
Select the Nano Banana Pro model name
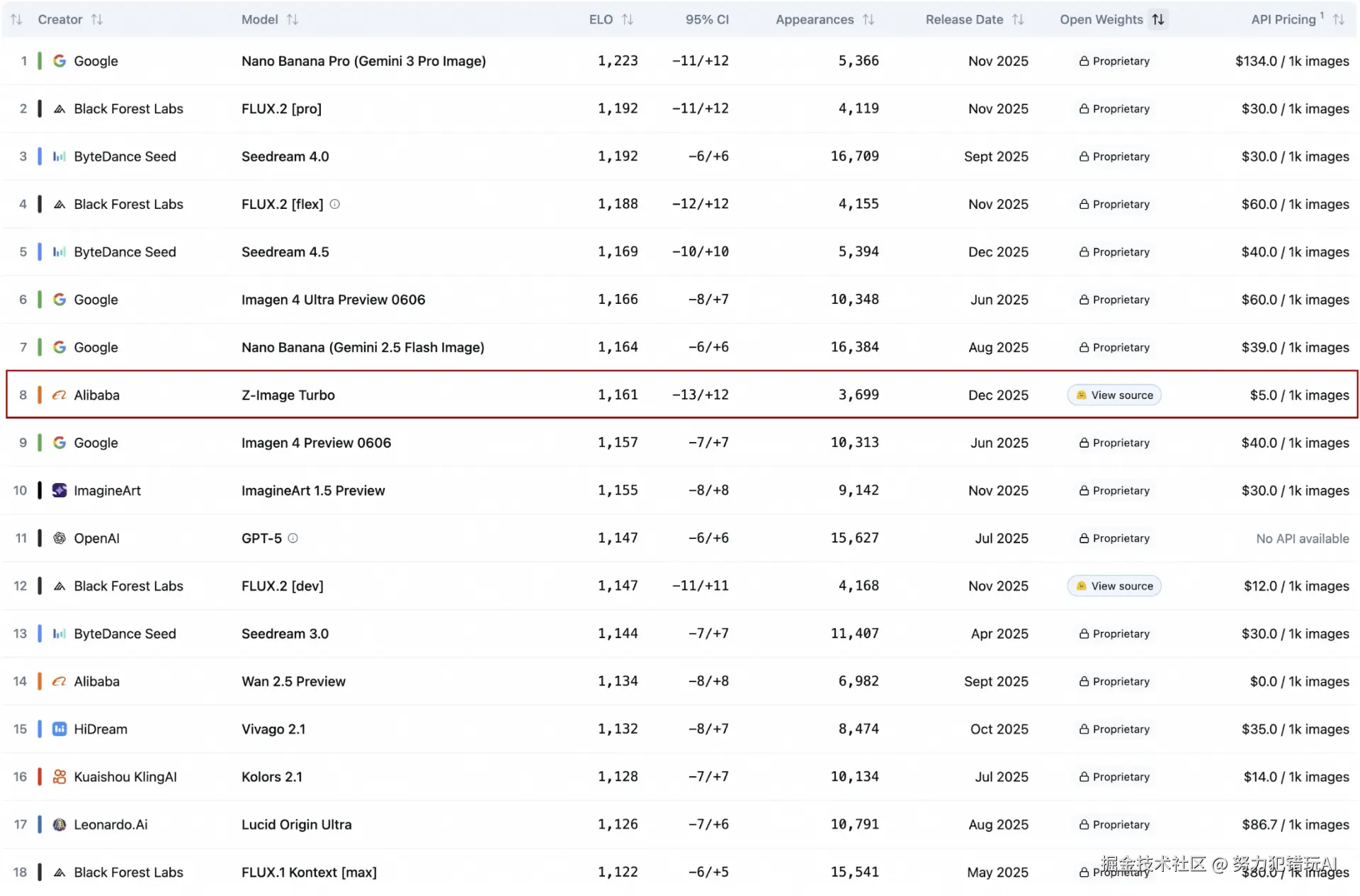tap(363, 61)
